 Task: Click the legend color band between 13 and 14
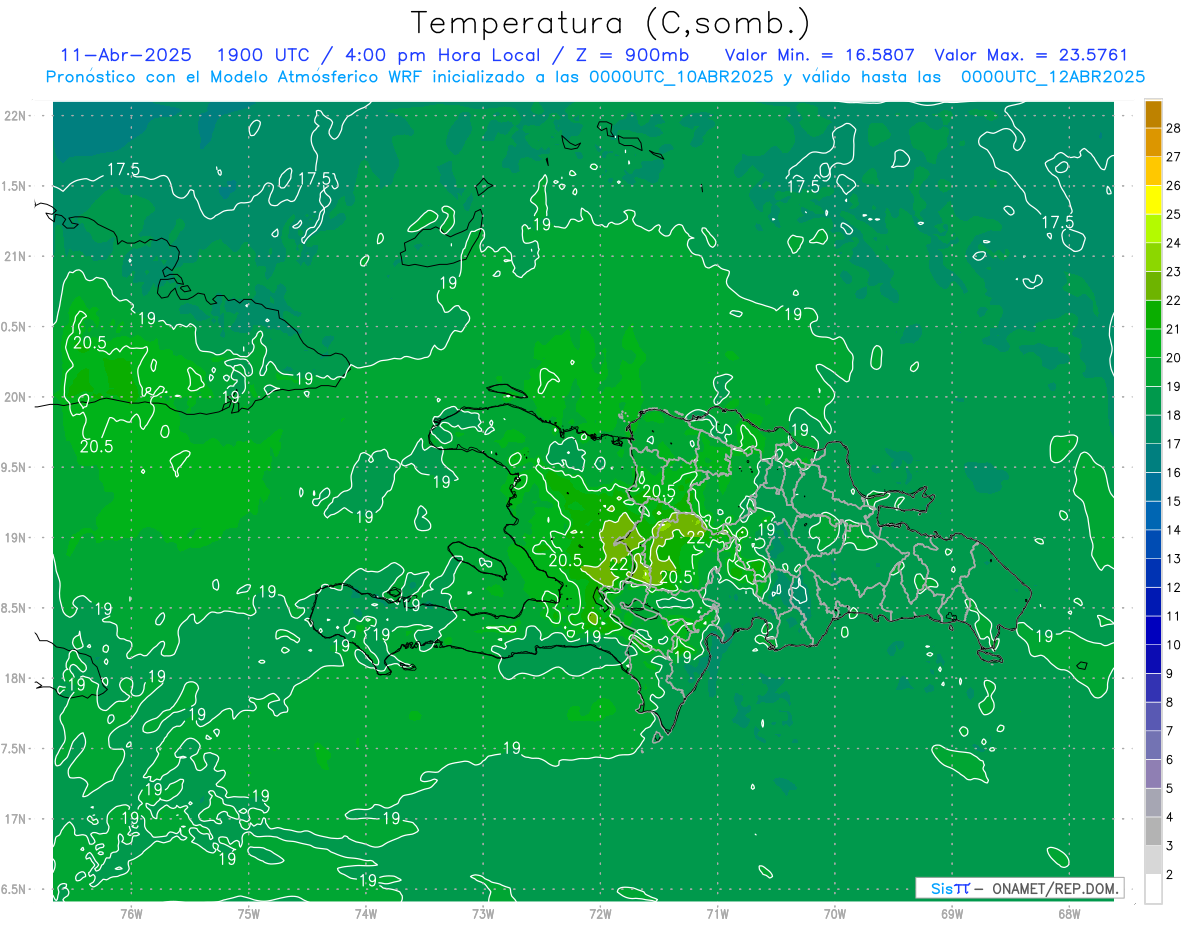[1153, 544]
